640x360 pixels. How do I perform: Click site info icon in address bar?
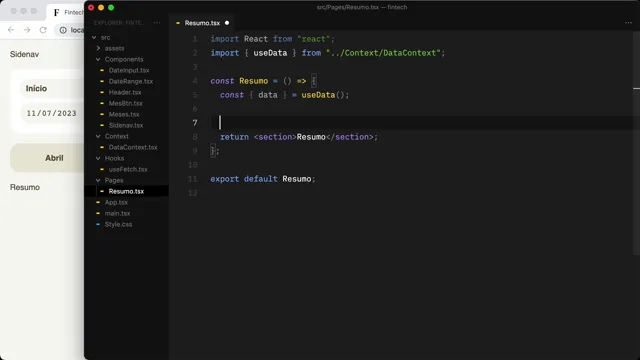click(x=63, y=30)
